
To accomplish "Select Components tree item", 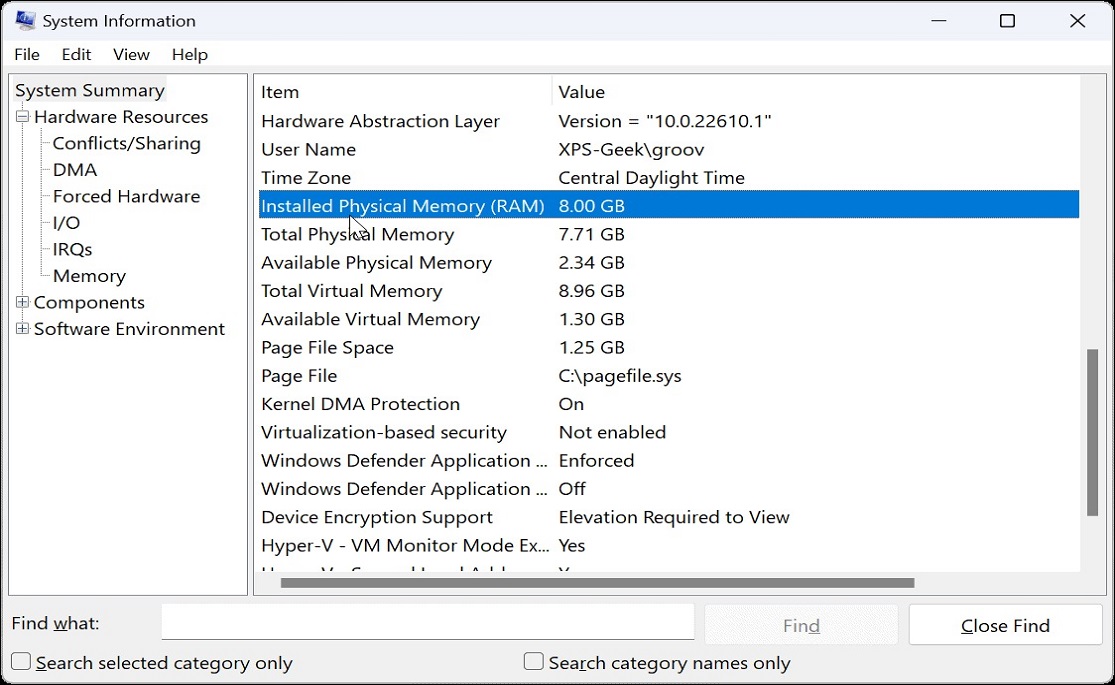I will [89, 302].
